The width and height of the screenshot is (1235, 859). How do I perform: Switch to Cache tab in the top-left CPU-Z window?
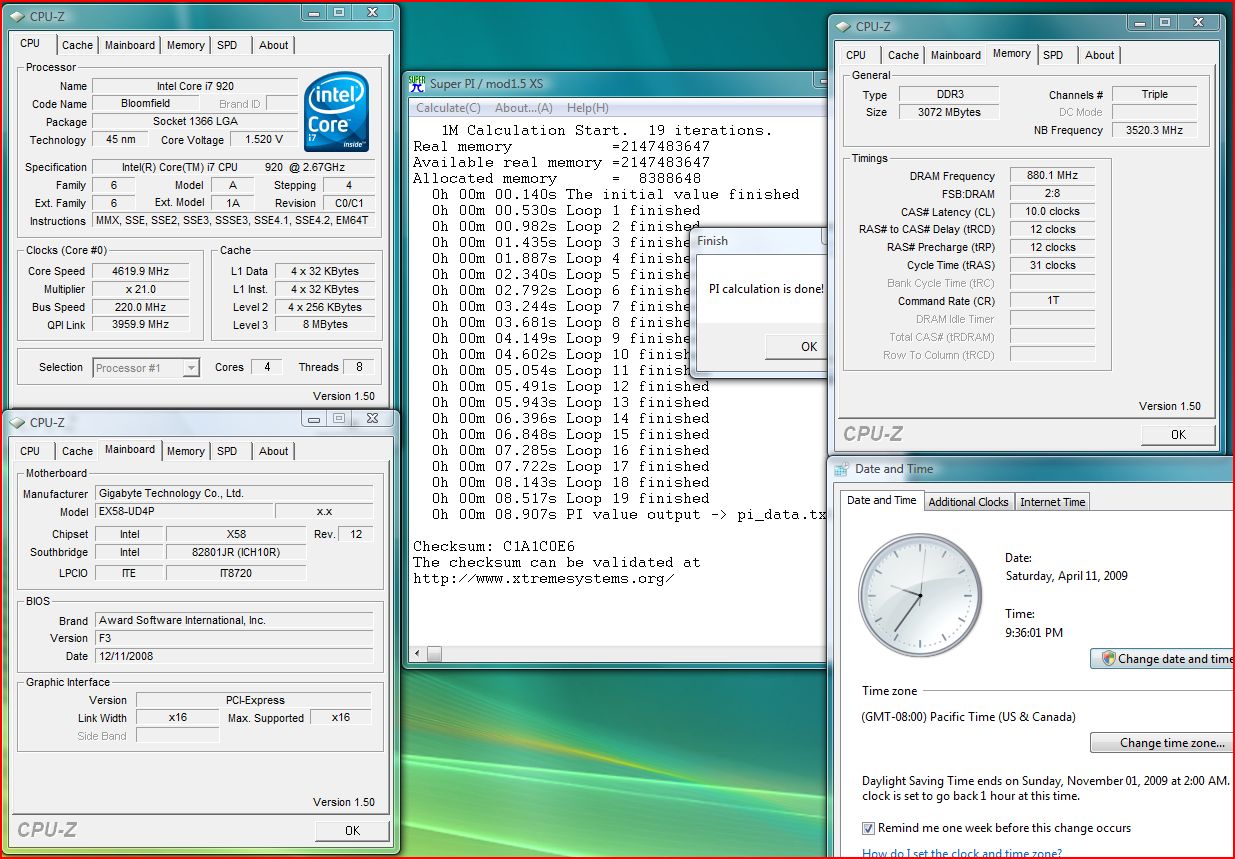click(x=77, y=45)
